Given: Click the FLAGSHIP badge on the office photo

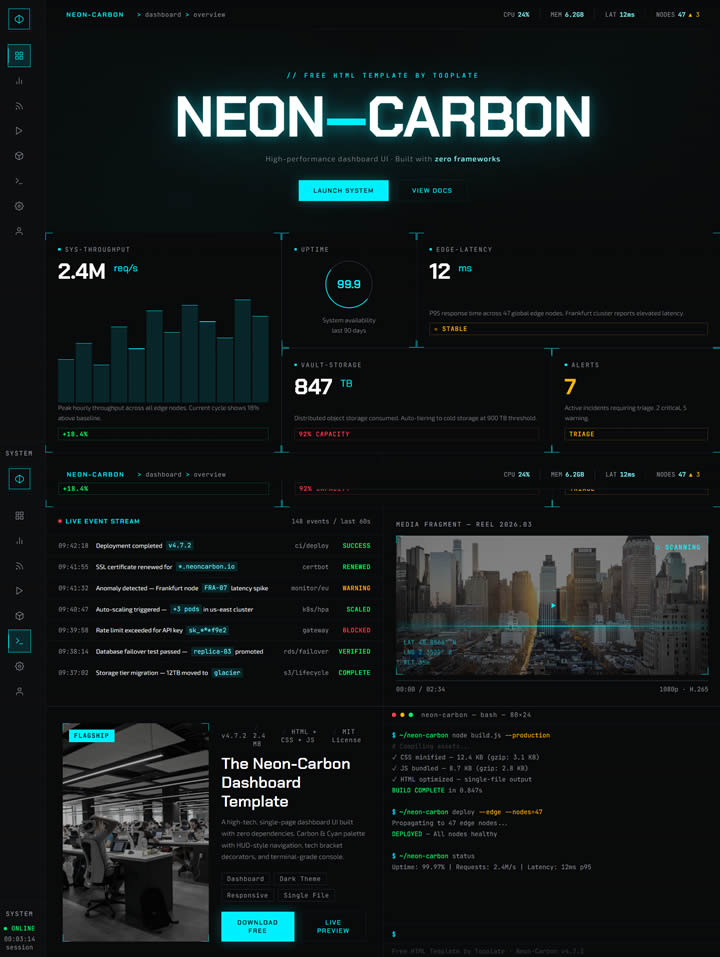Looking at the screenshot, I should 92,736.
